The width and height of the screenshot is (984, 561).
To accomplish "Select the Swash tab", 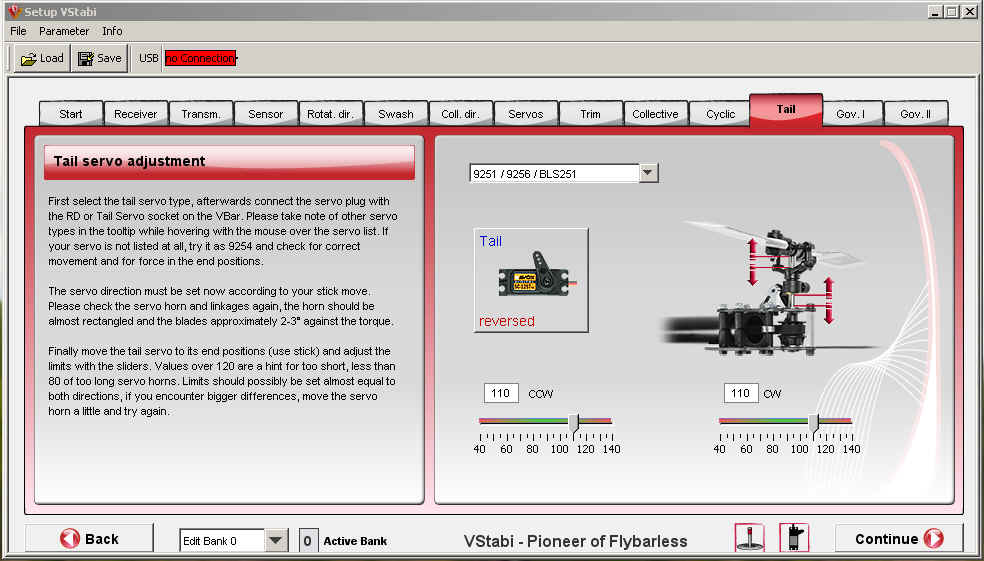I will click(395, 114).
